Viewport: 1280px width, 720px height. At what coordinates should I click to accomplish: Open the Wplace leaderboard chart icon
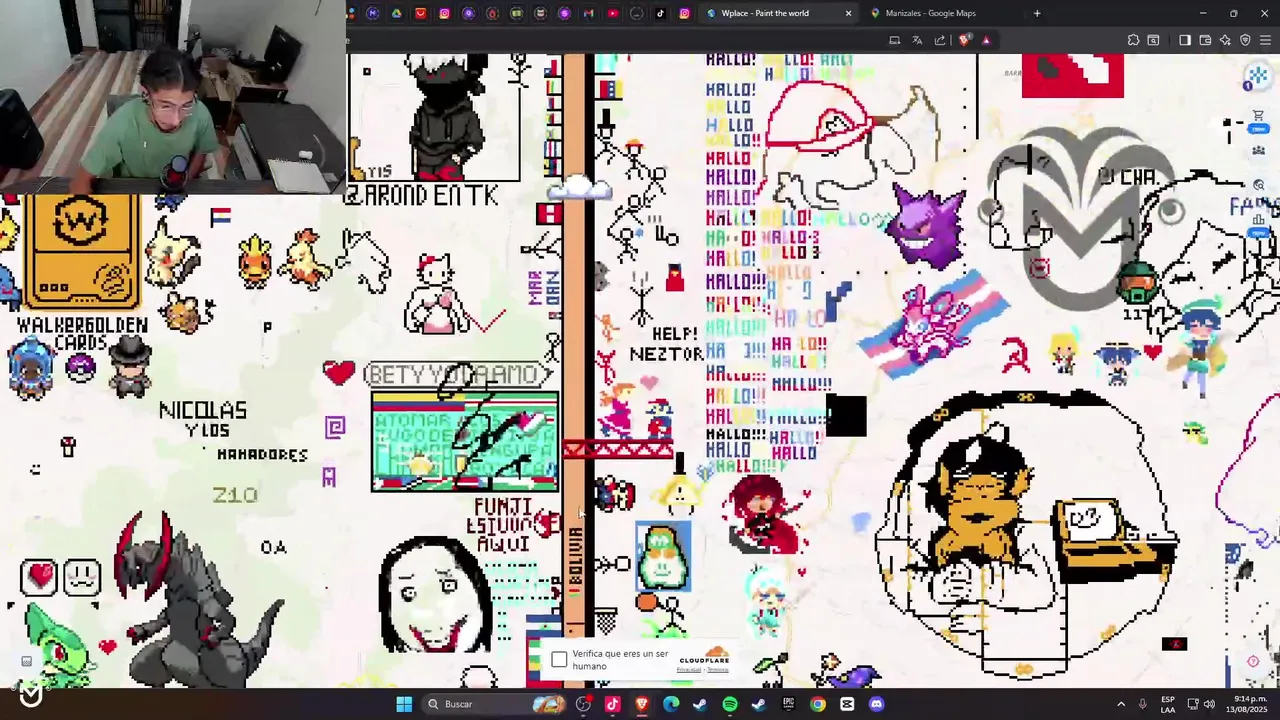pyautogui.click(x=1259, y=220)
